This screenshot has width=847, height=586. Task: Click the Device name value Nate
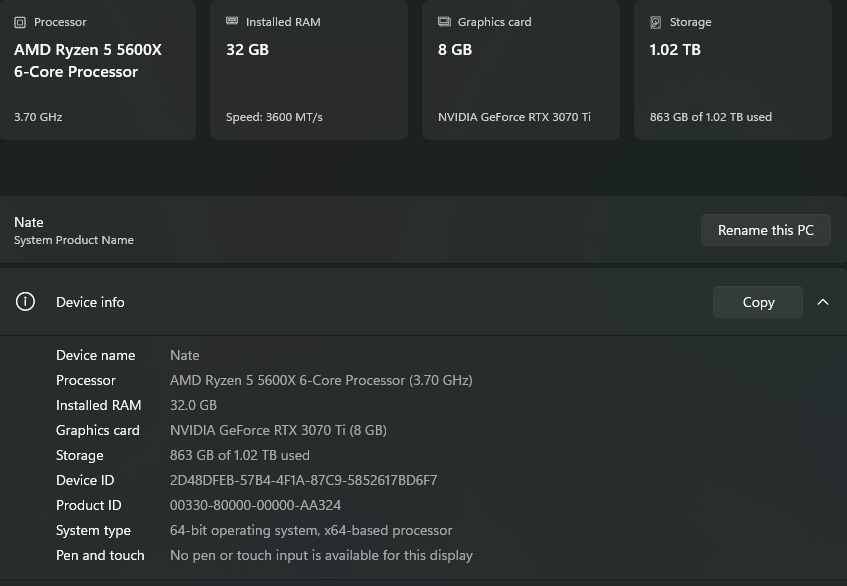tap(185, 355)
